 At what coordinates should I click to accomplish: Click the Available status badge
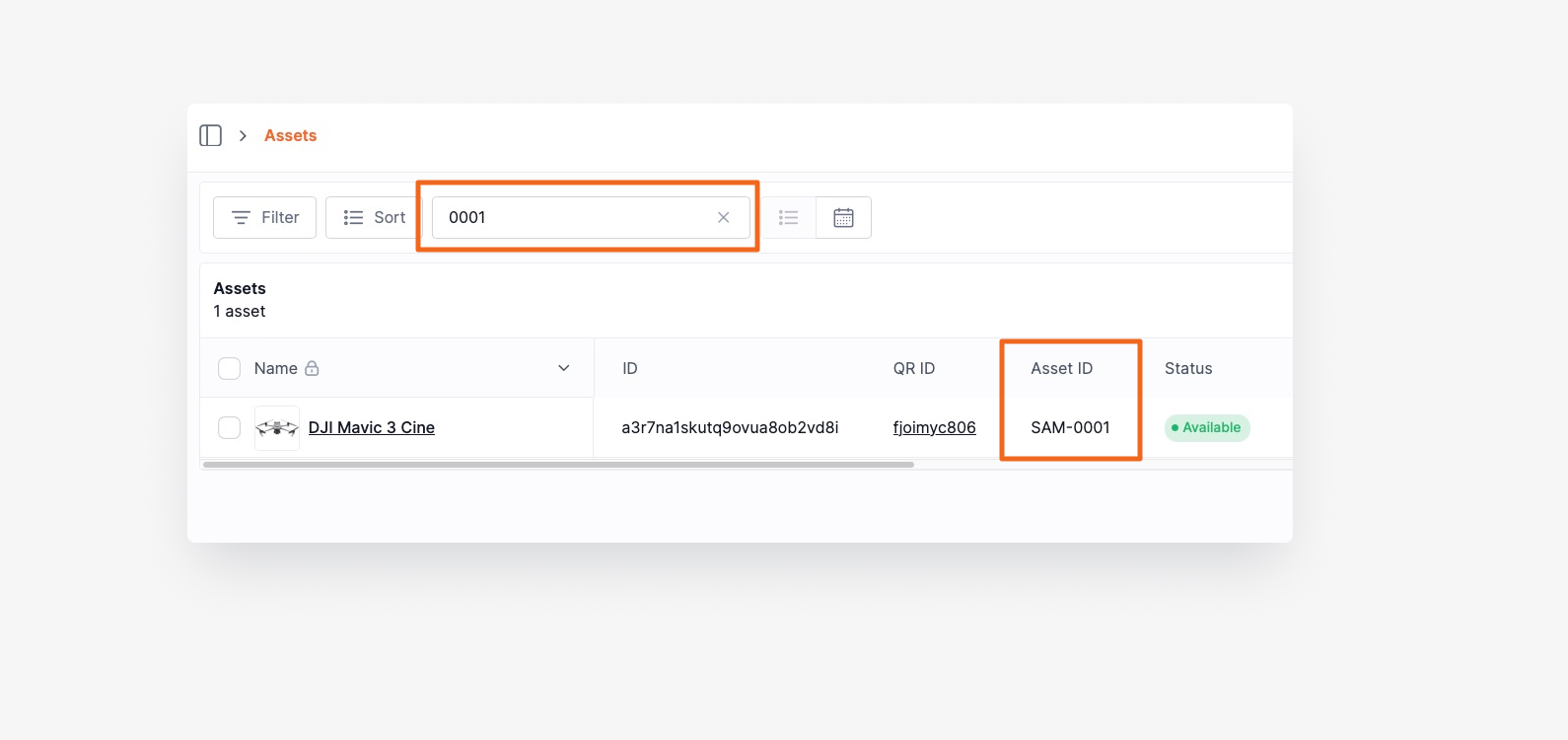(1207, 427)
